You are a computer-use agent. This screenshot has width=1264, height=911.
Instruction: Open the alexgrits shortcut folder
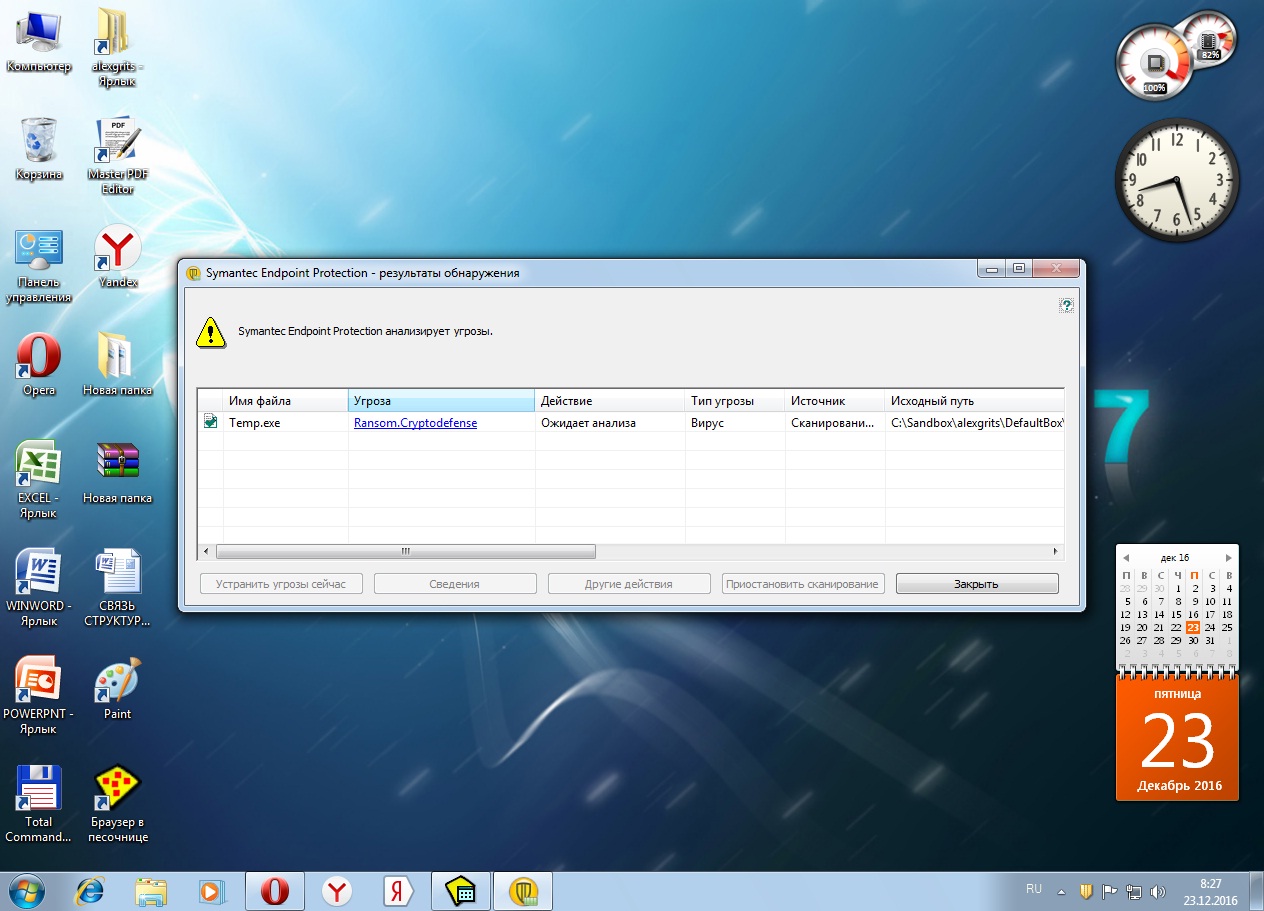pyautogui.click(x=118, y=48)
